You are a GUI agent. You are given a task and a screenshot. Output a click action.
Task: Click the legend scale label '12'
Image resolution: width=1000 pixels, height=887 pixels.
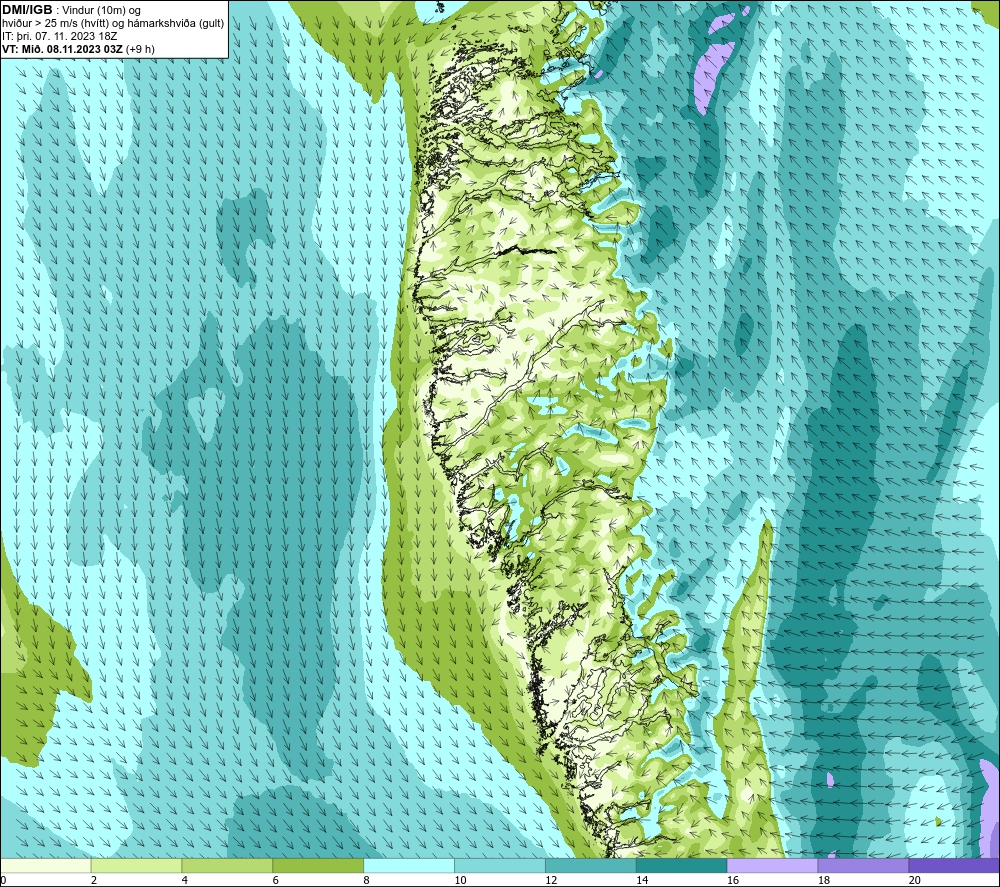coord(551,880)
